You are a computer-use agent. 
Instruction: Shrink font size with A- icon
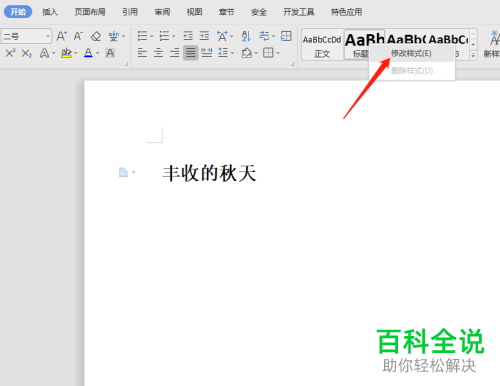(x=78, y=36)
